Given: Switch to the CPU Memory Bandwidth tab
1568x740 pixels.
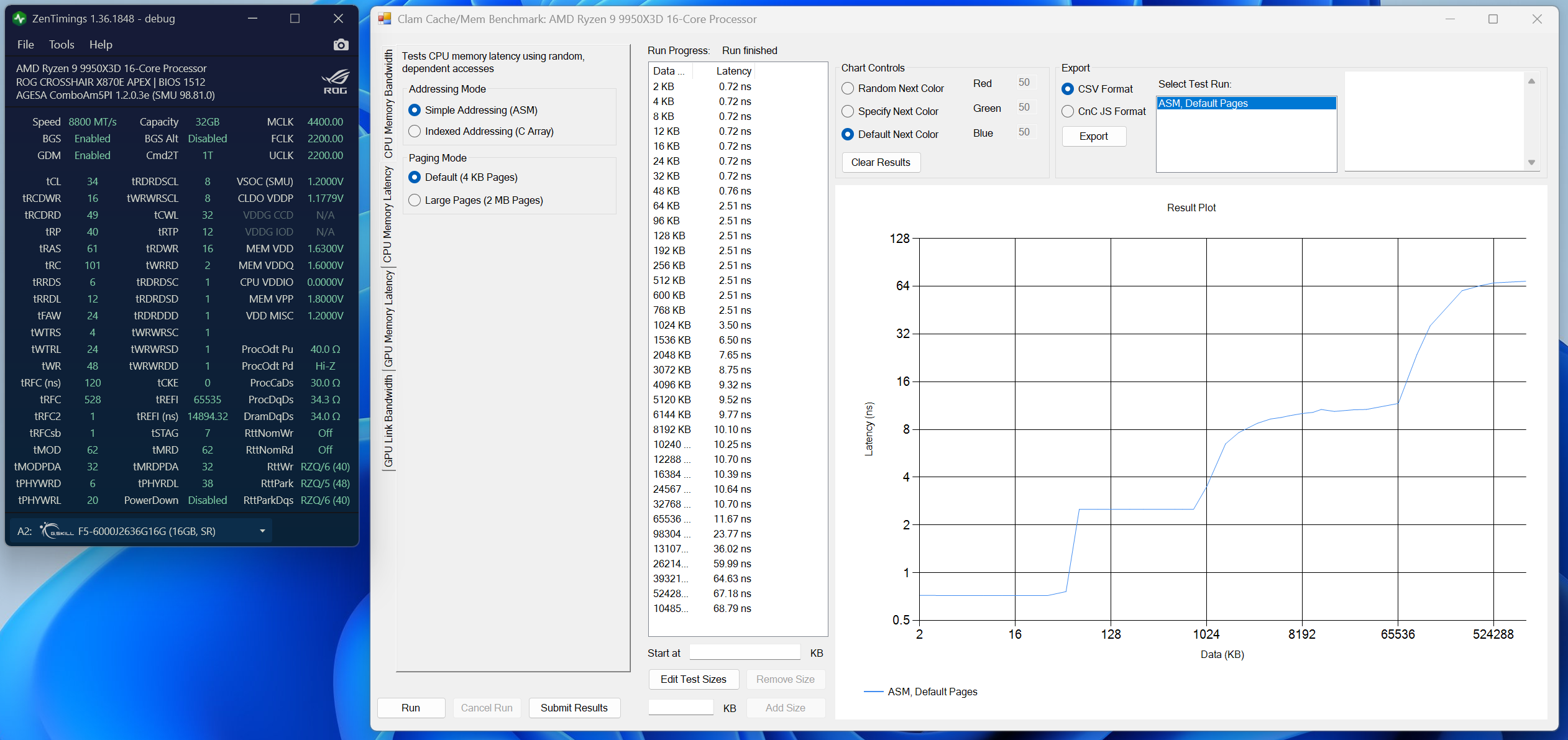Looking at the screenshot, I should coord(388,104).
